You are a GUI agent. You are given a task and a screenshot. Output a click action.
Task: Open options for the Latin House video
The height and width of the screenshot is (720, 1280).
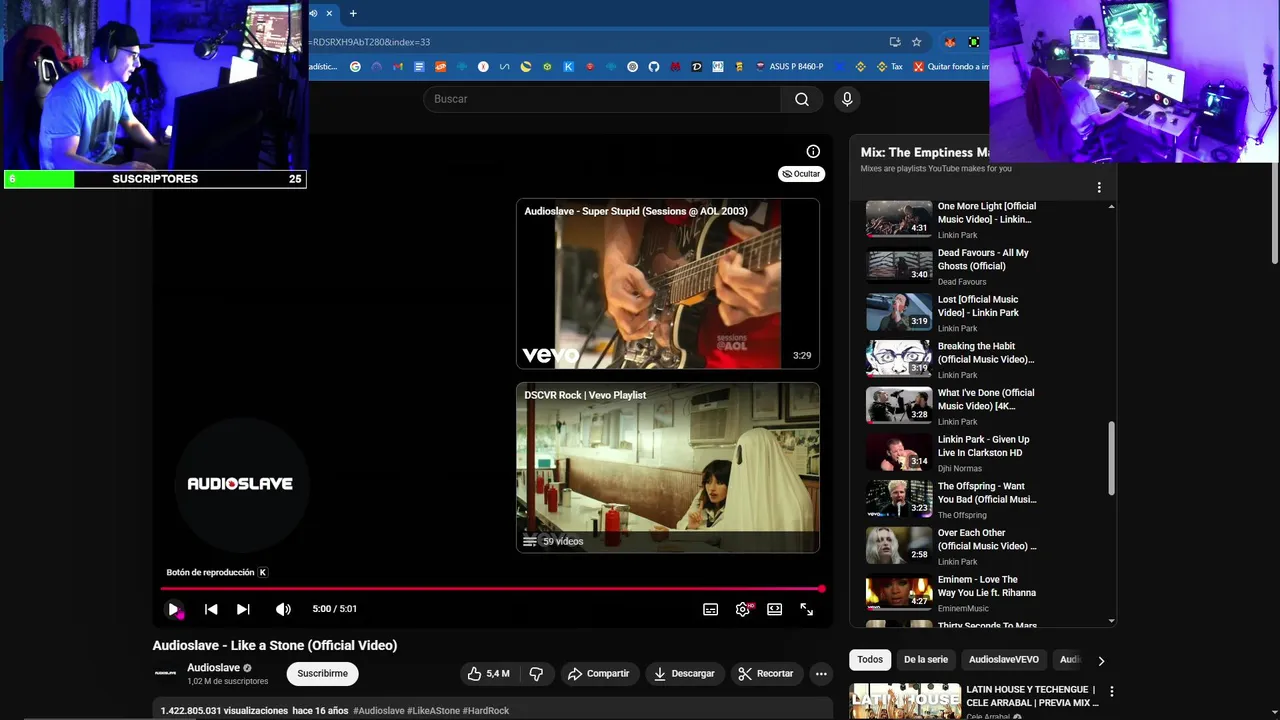coord(1111,691)
